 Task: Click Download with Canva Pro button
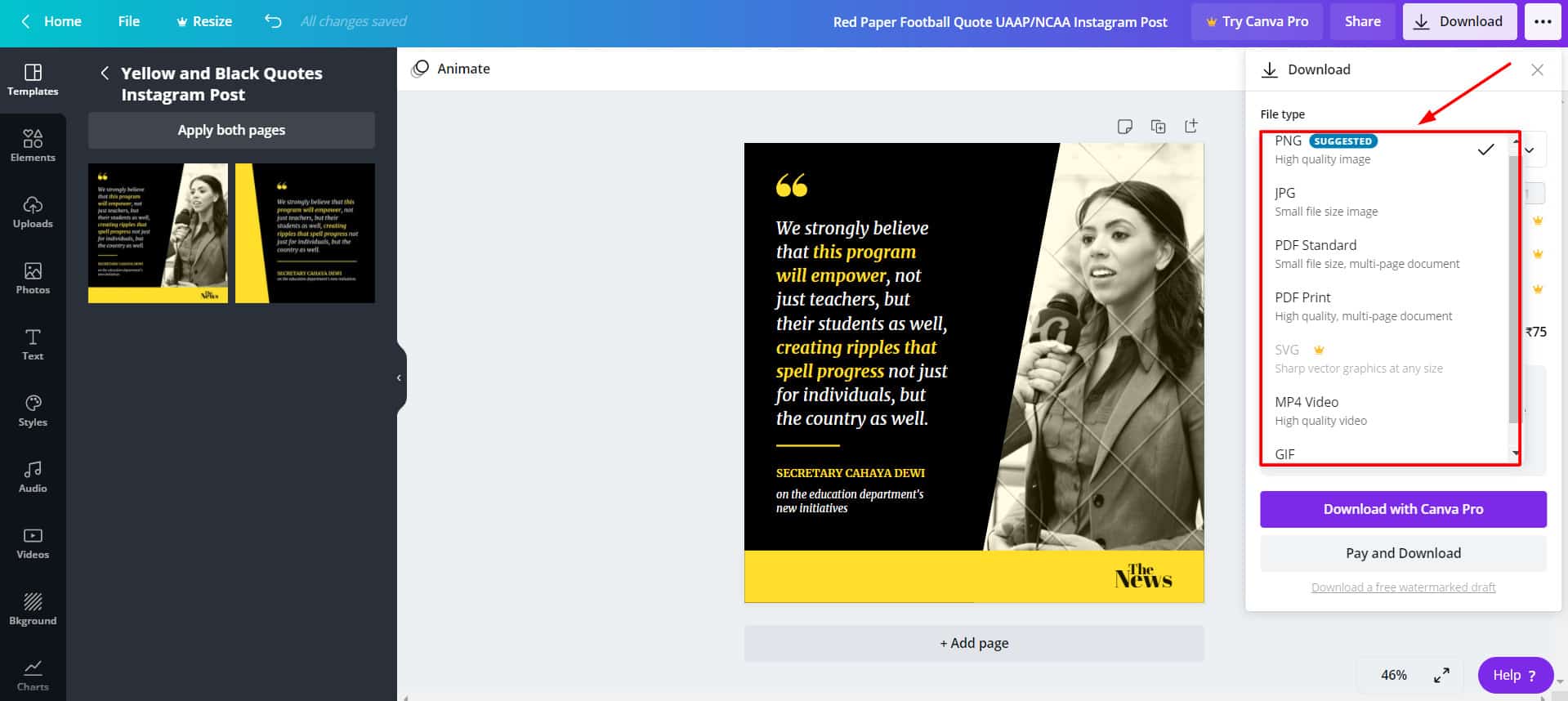coord(1403,509)
